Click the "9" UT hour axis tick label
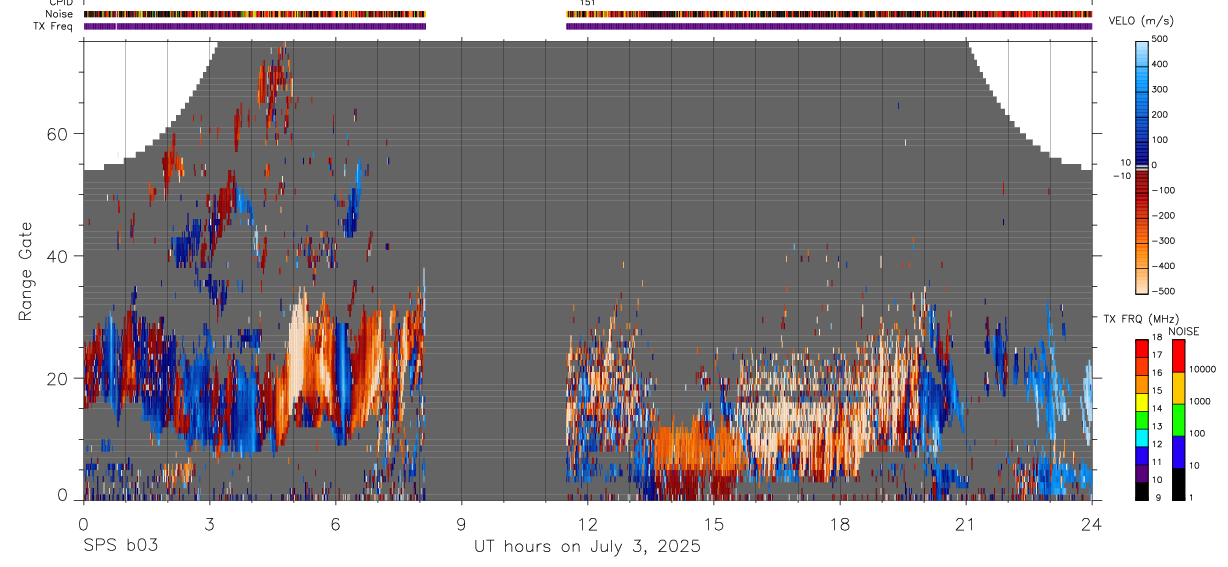Viewport: 1228px width, 567px height. click(462, 522)
